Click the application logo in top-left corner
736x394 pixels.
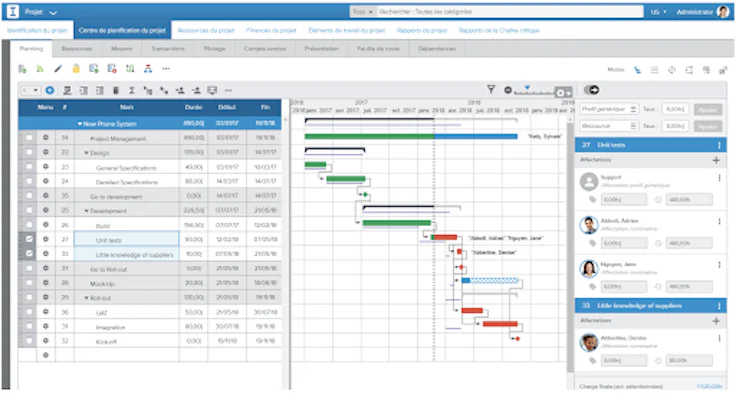[13, 12]
